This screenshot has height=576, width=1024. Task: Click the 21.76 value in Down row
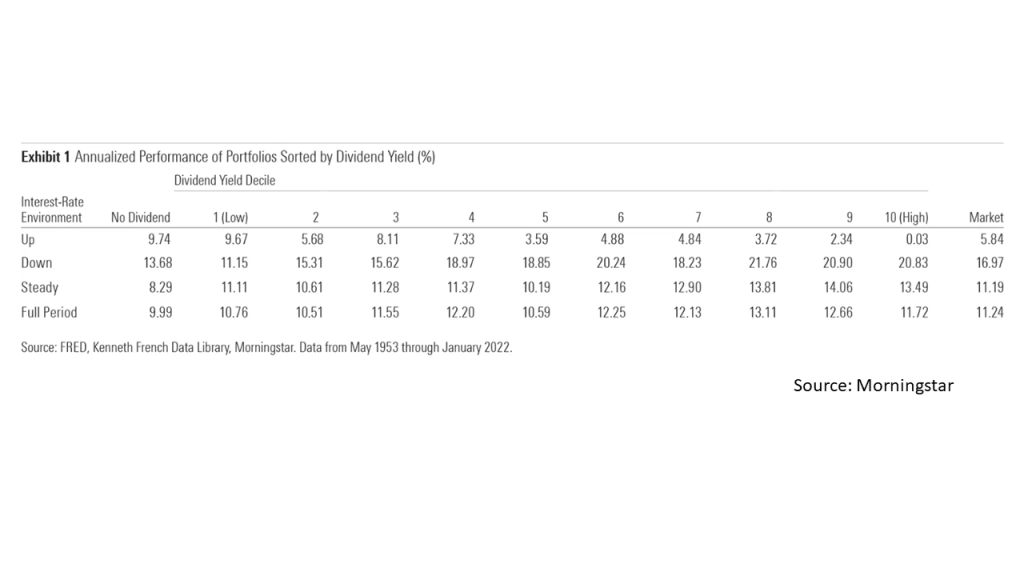pyautogui.click(x=763, y=263)
